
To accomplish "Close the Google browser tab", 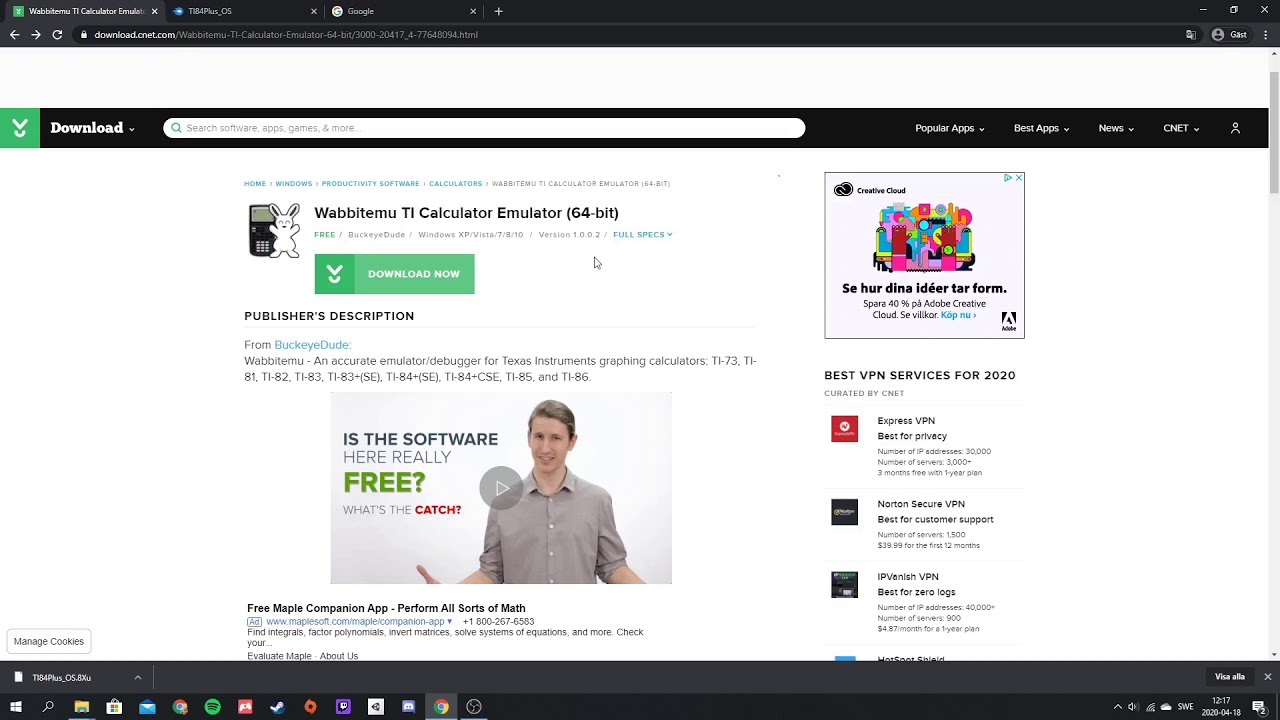I will (x=473, y=11).
